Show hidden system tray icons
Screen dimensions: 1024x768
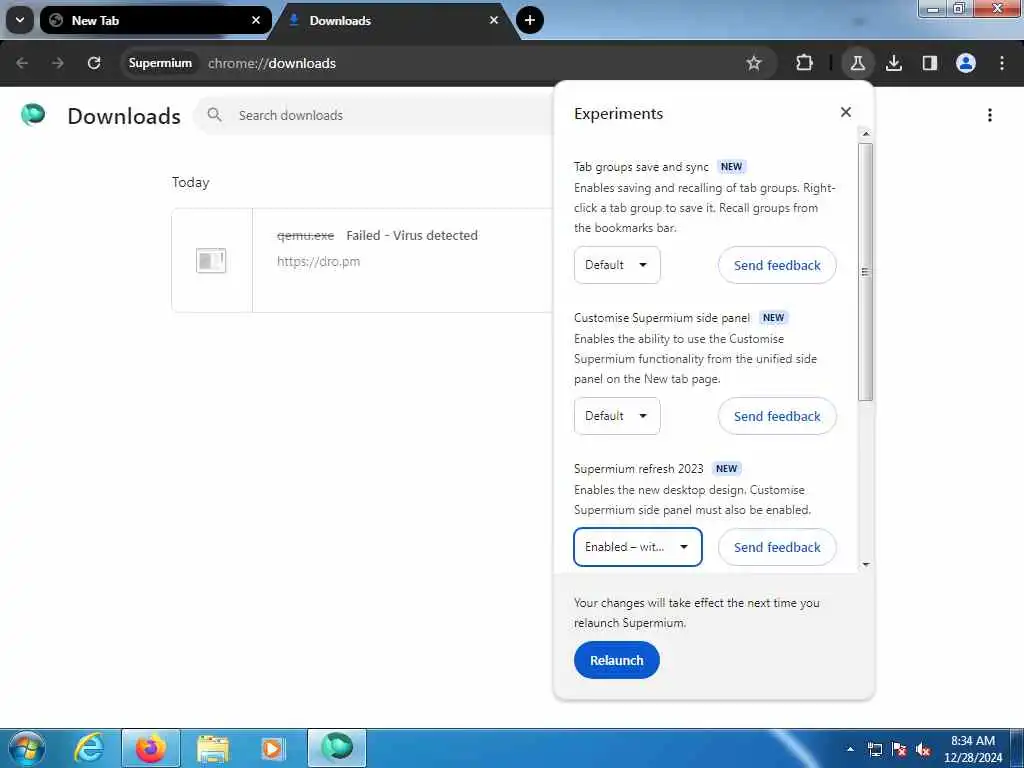[850, 749]
